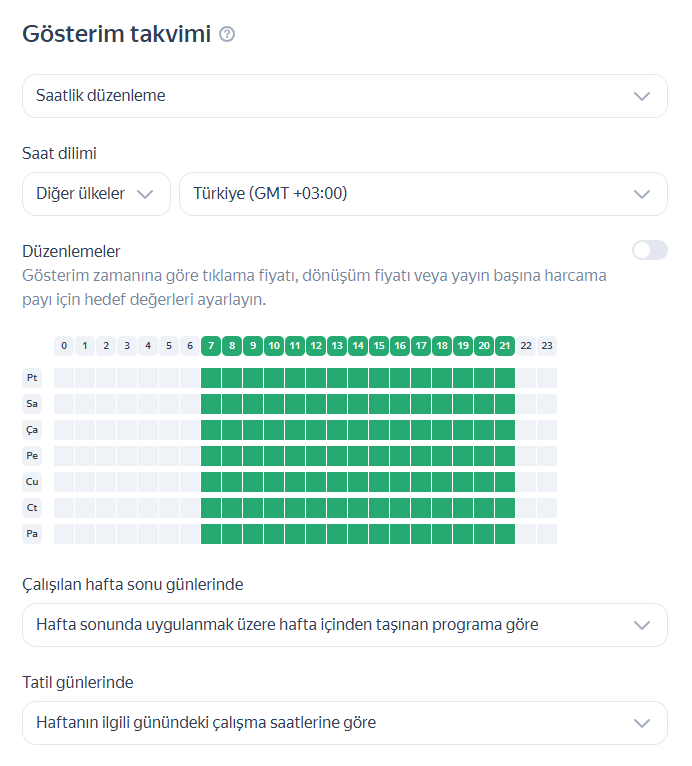Click the Ça (Wednesday) row label
692x766 pixels.
pyautogui.click(x=33, y=430)
